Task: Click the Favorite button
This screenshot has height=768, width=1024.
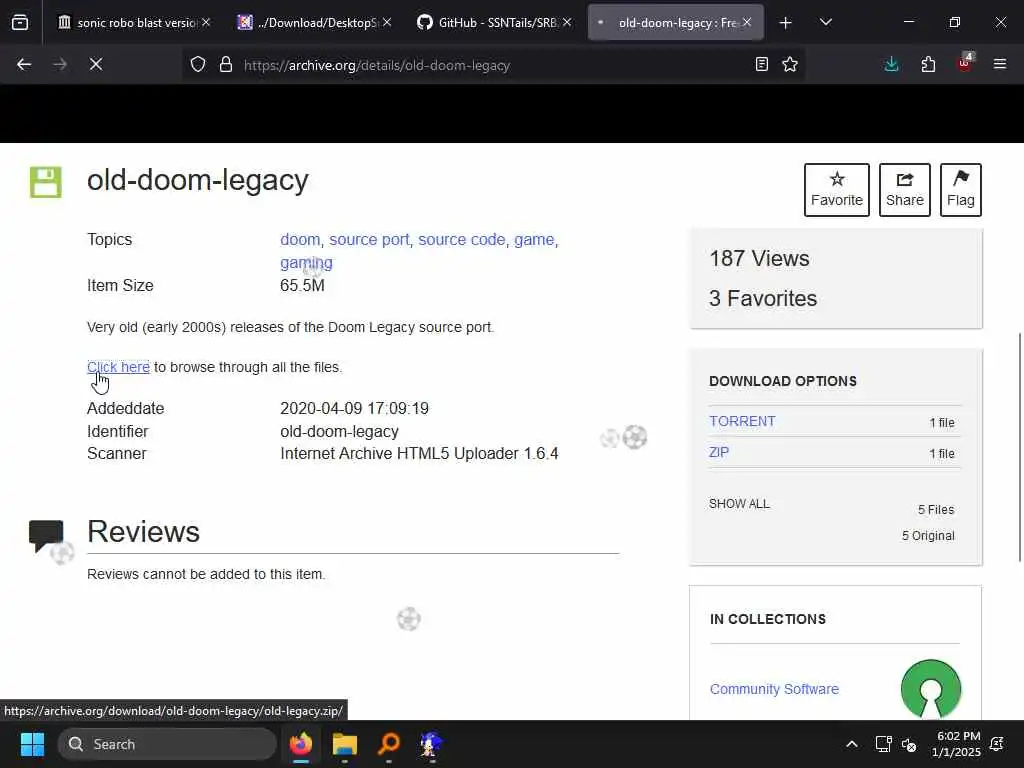Action: tap(837, 190)
